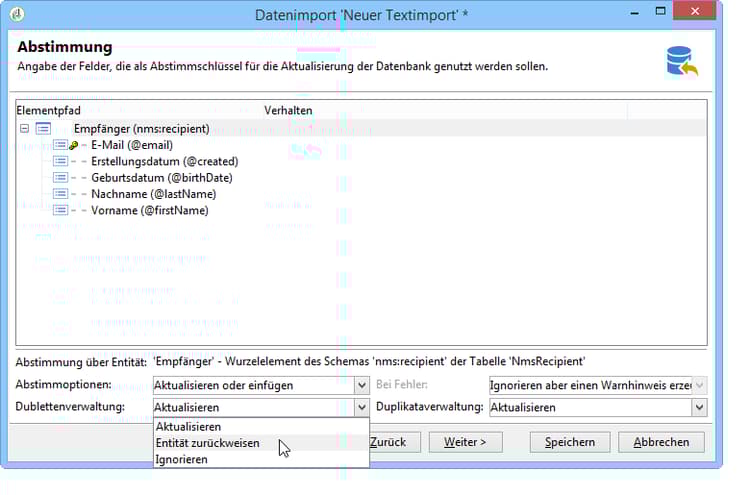This screenshot has height=495, width=750.
Task: Click the field icon beside Erstellungsdatum (@created)
Action: 60,161
